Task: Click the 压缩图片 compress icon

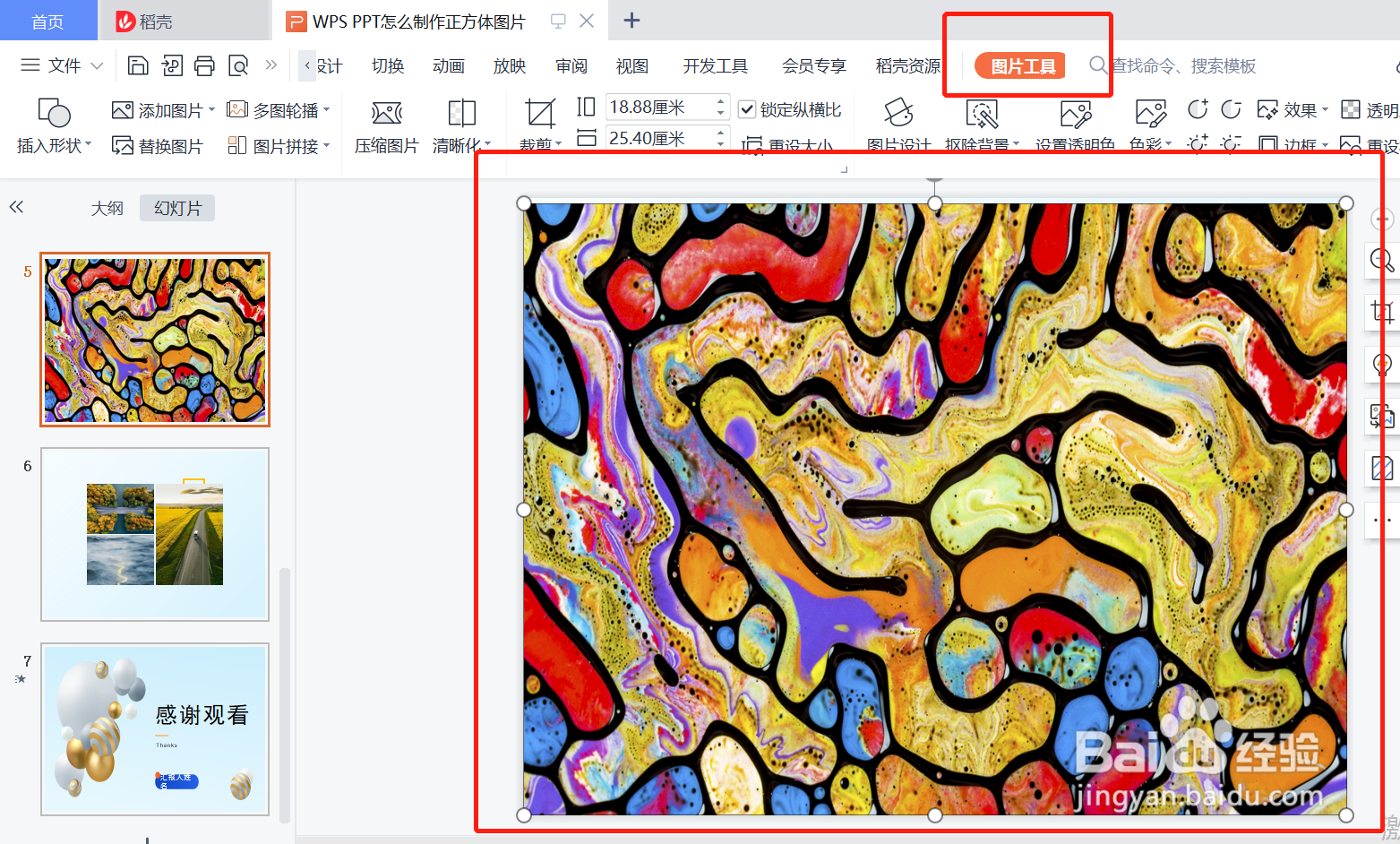Action: 387,113
